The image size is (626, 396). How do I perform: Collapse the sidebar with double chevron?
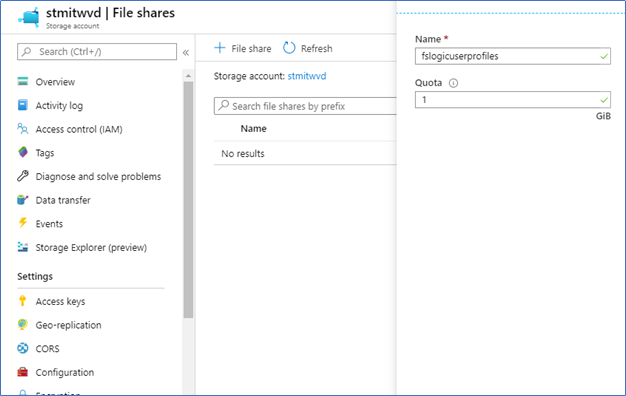tap(186, 53)
